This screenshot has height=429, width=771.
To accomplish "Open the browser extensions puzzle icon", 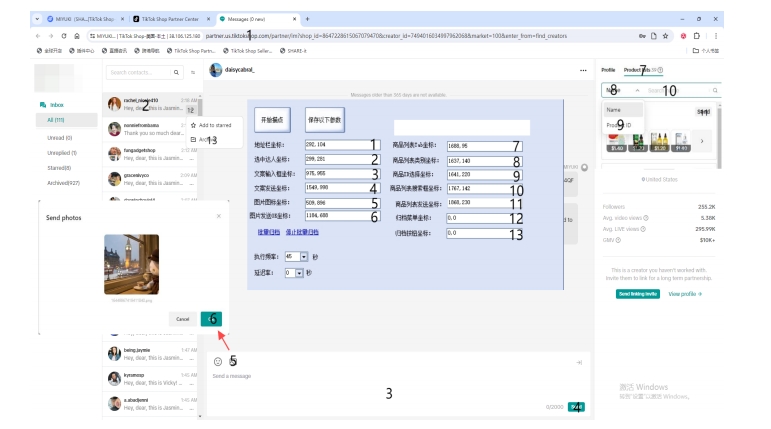I will click(697, 36).
